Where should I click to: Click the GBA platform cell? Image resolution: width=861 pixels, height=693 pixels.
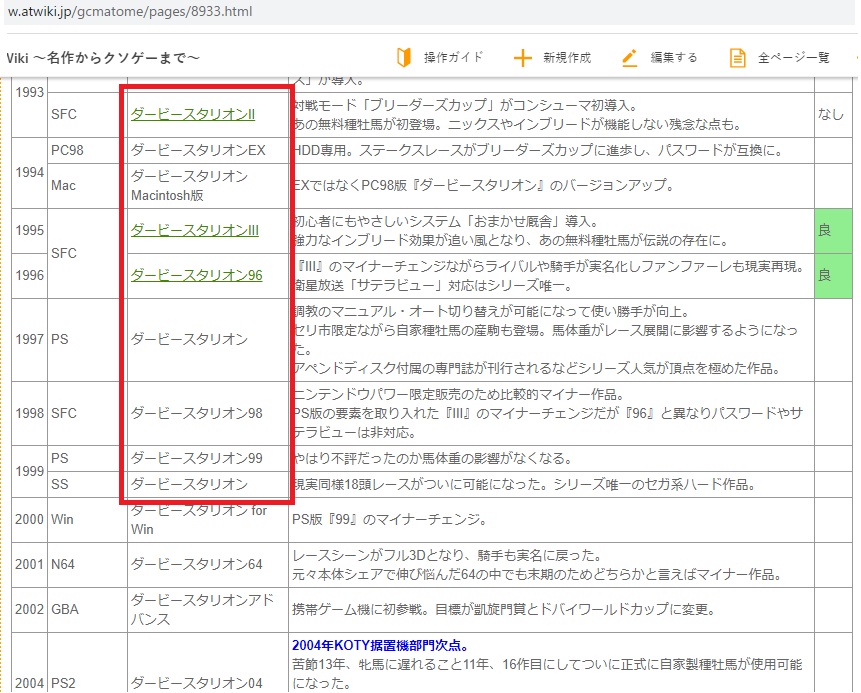(87, 610)
